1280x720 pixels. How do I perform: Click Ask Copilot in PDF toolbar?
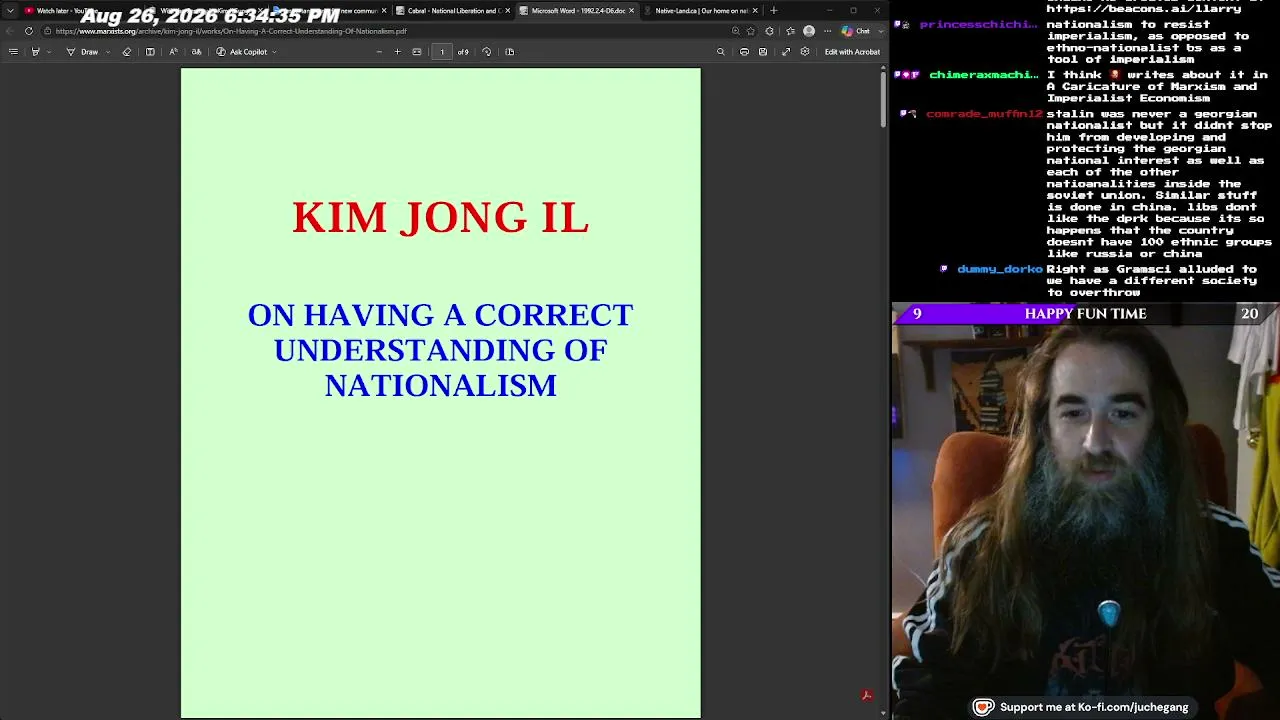tap(241, 52)
